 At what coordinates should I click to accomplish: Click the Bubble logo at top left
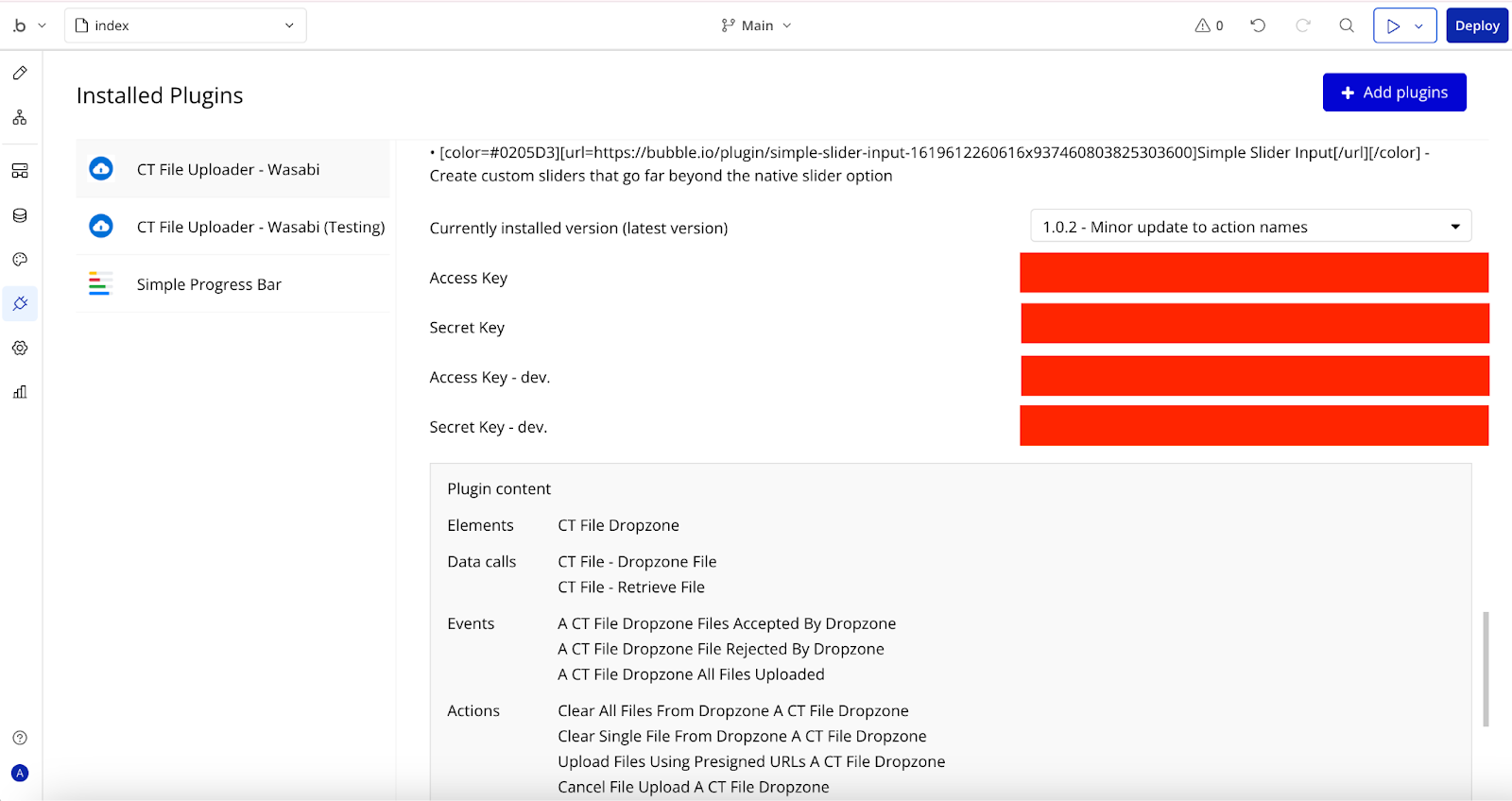click(x=20, y=26)
